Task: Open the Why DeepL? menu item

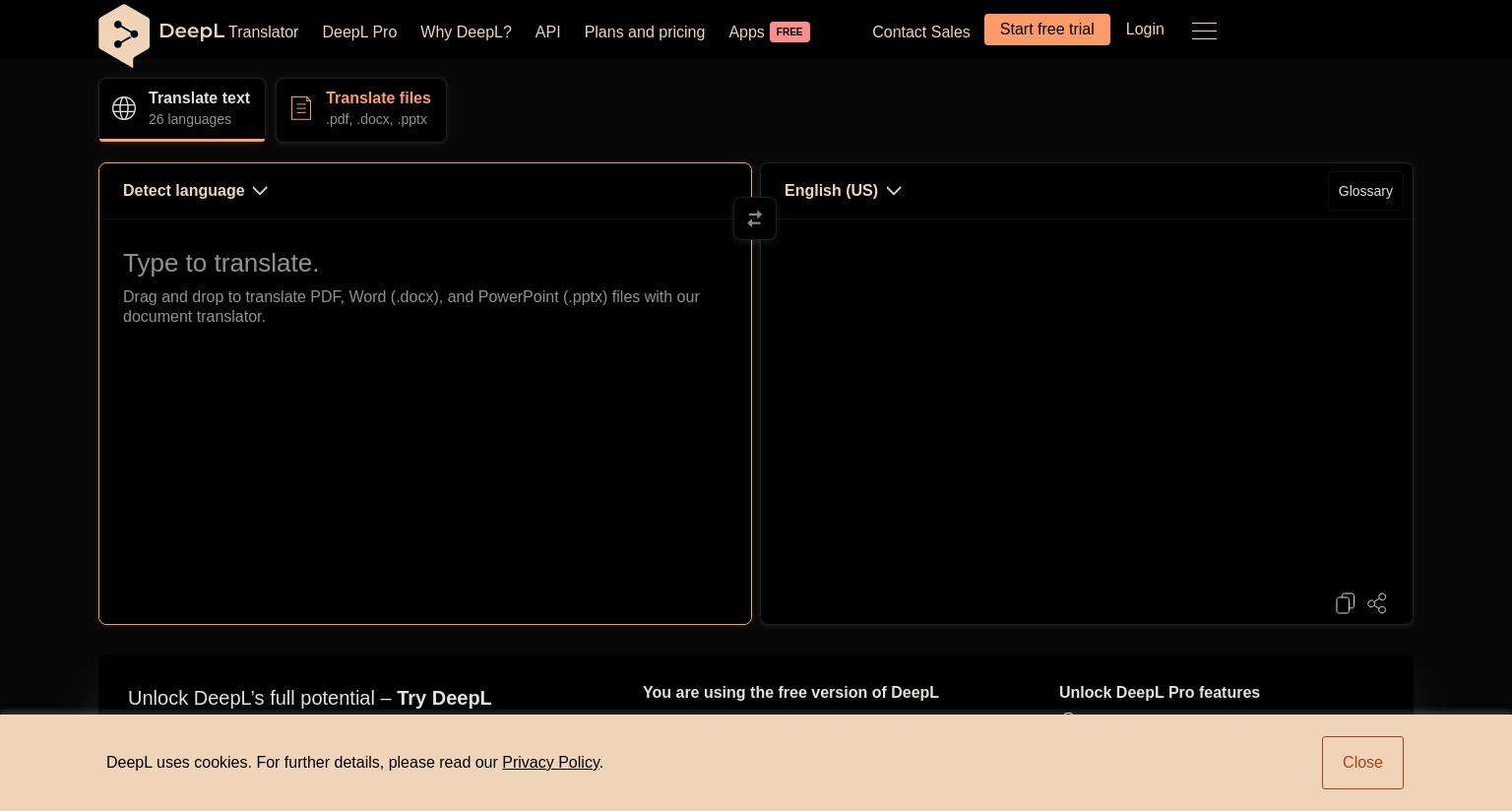Action: coord(466,32)
